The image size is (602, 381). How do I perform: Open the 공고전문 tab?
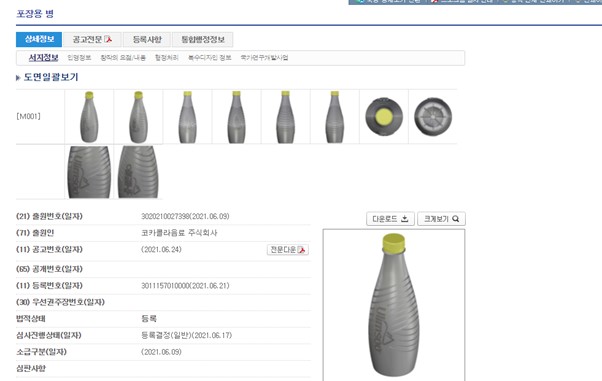tap(92, 39)
